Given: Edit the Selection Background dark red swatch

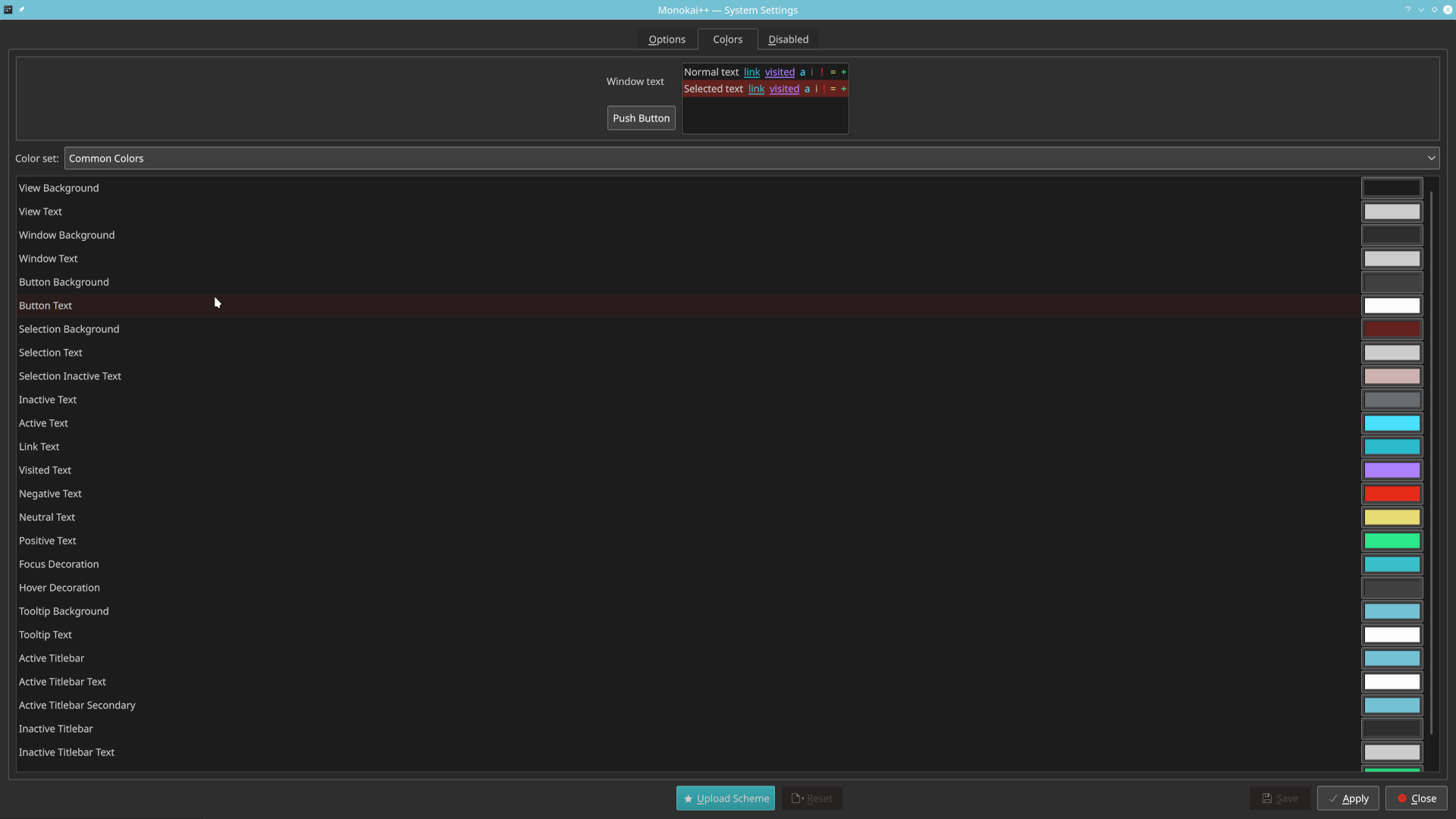Looking at the screenshot, I should (1392, 329).
